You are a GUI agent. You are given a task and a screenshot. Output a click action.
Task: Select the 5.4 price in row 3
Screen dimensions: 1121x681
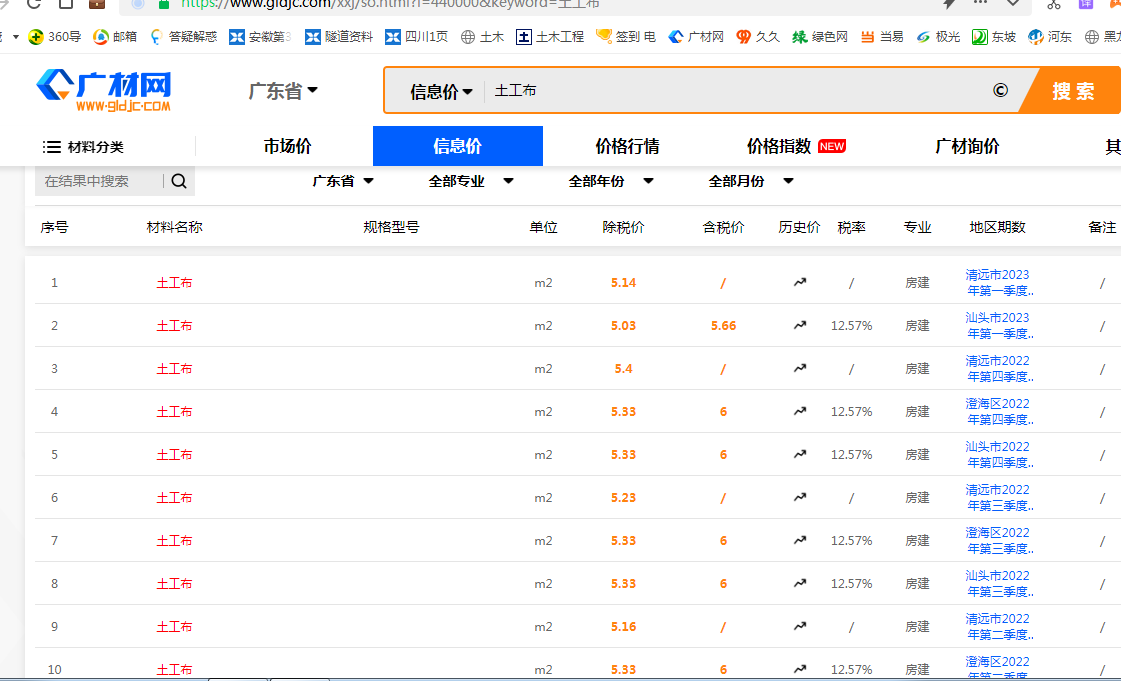coord(623,369)
